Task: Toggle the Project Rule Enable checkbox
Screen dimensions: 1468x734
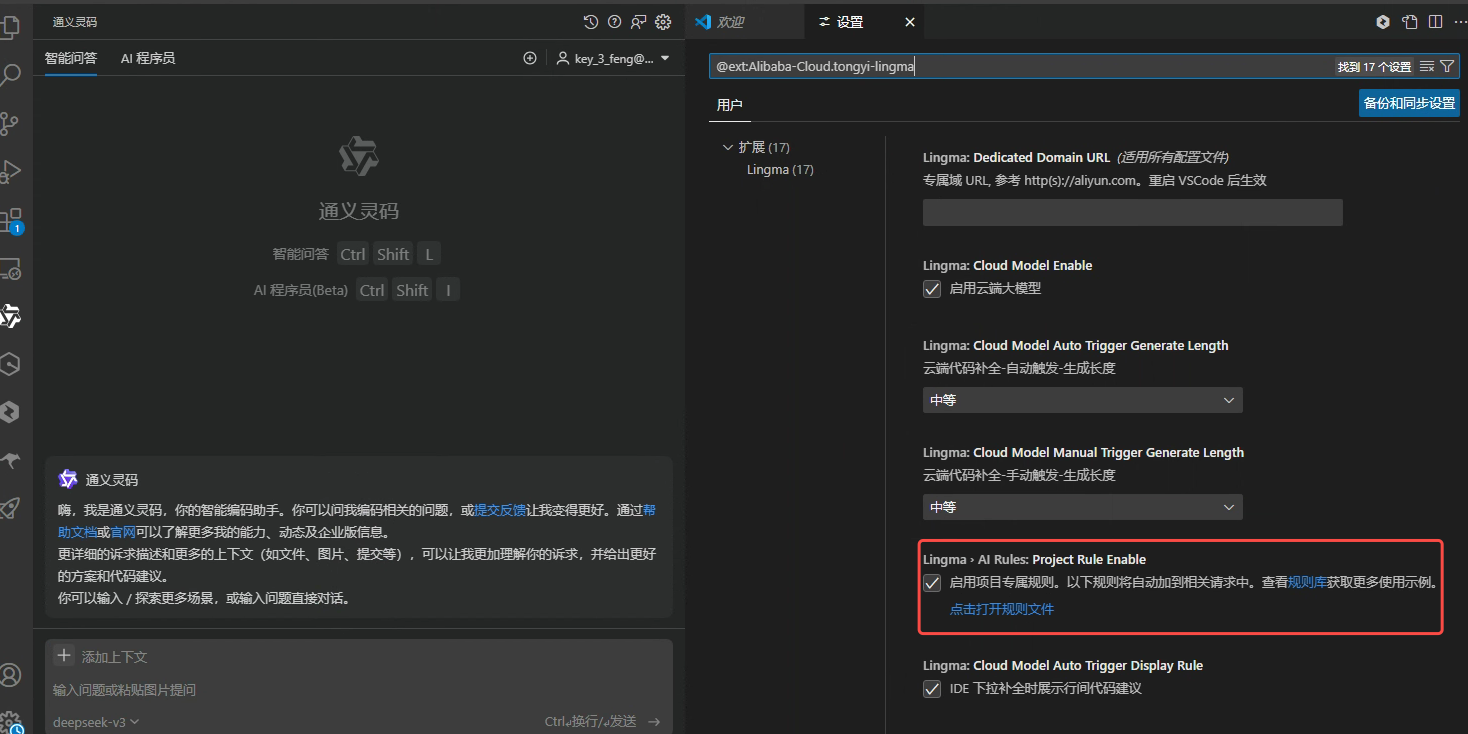Action: coord(932,583)
